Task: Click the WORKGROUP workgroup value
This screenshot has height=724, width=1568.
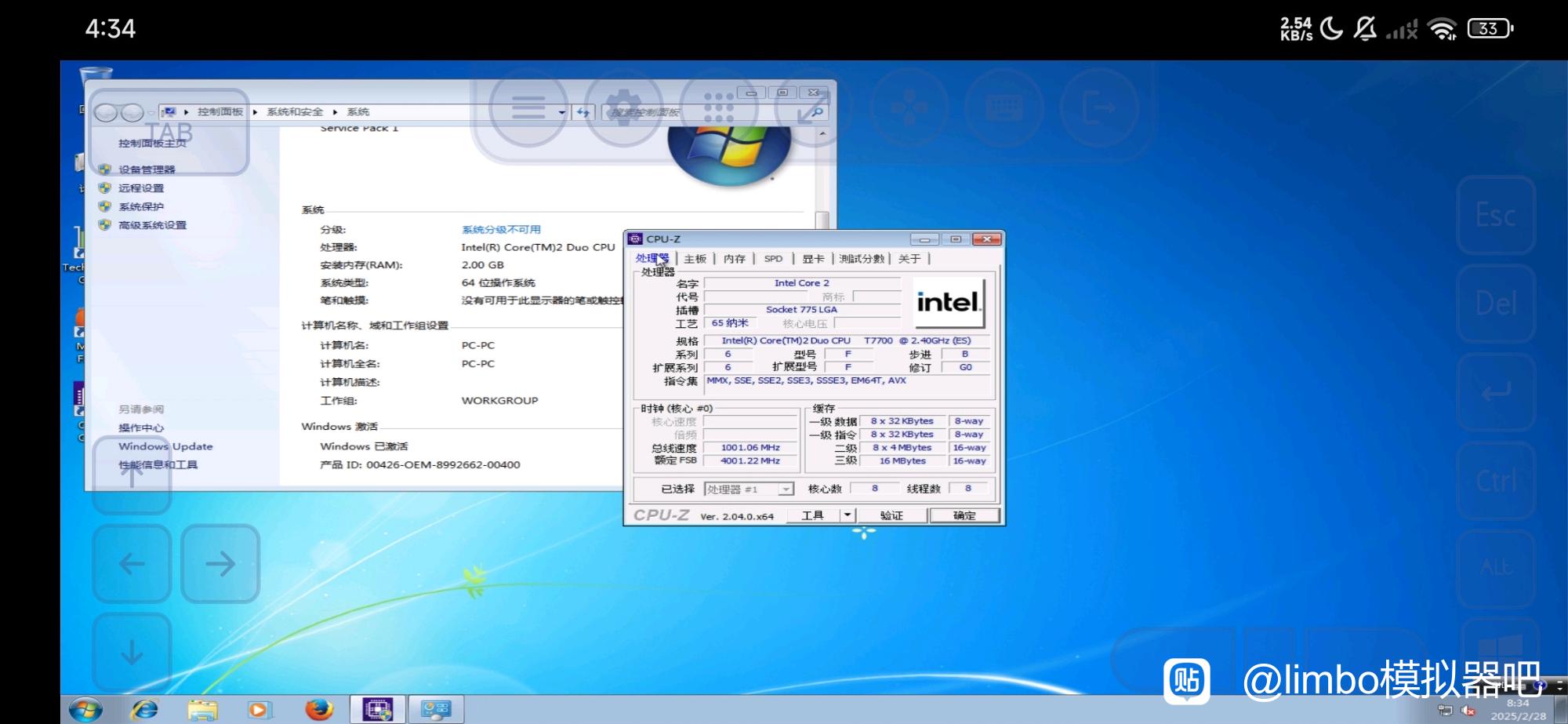Action: tap(499, 401)
